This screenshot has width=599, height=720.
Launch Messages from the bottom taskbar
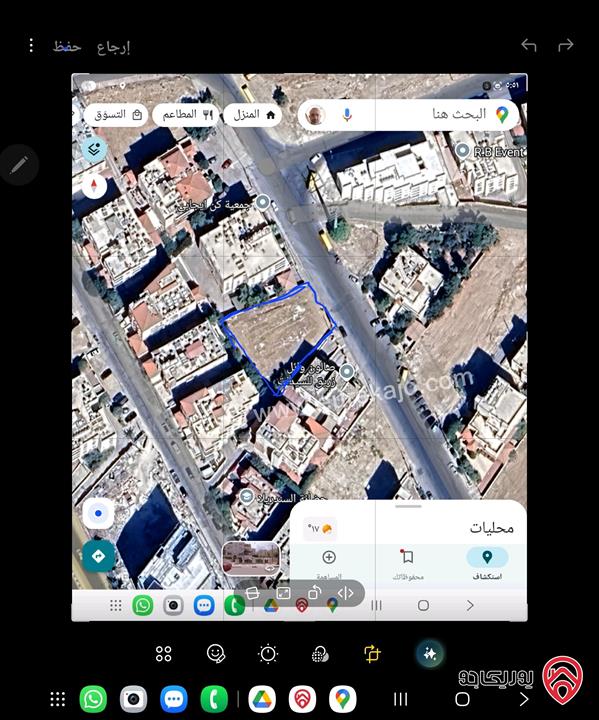pos(174,699)
